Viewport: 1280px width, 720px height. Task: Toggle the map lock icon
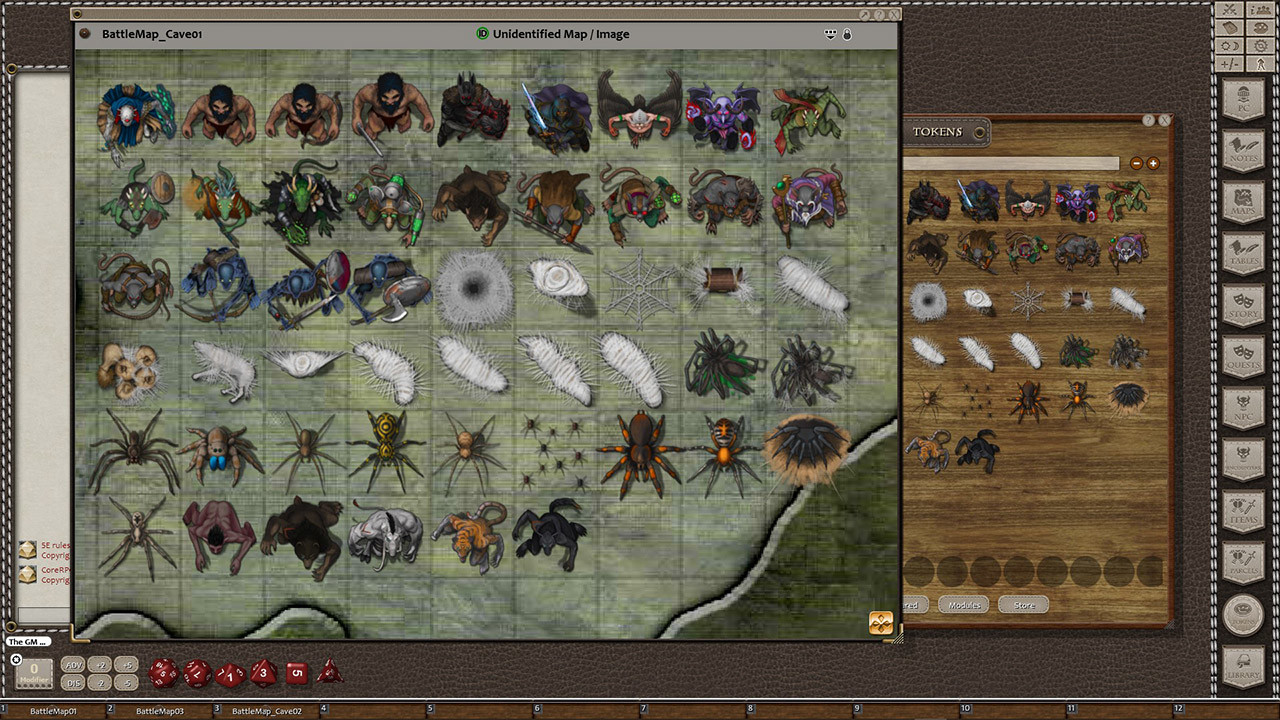[847, 34]
